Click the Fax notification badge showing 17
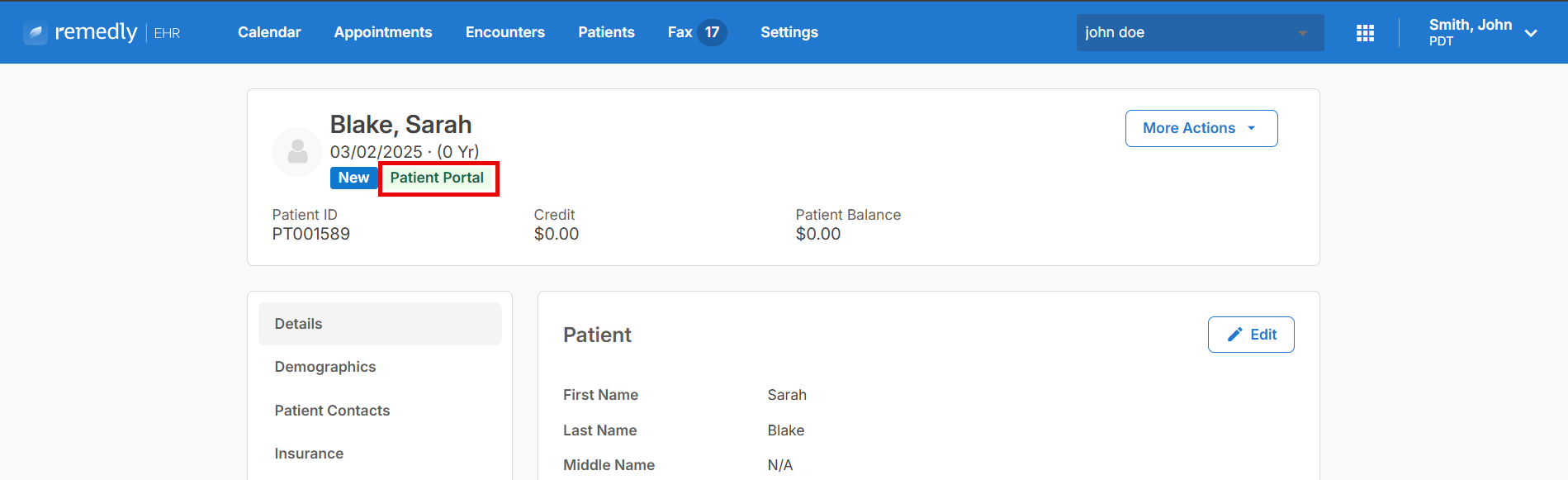 [712, 32]
